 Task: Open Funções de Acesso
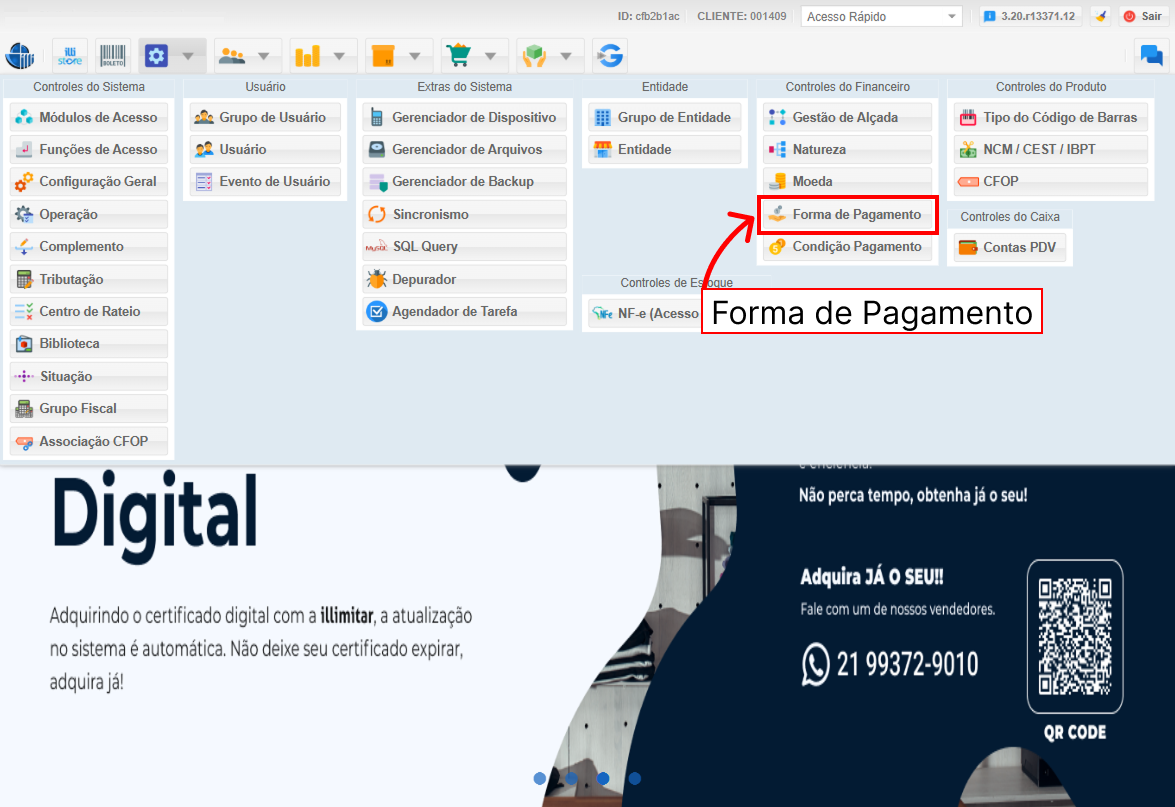(x=88, y=149)
